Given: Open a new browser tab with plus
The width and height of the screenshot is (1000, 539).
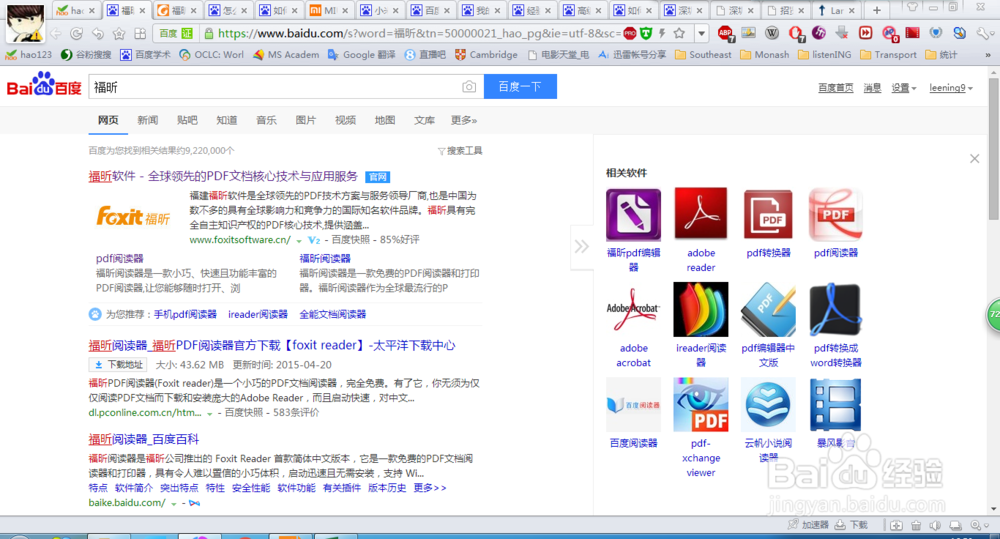Looking at the screenshot, I should tap(877, 10).
